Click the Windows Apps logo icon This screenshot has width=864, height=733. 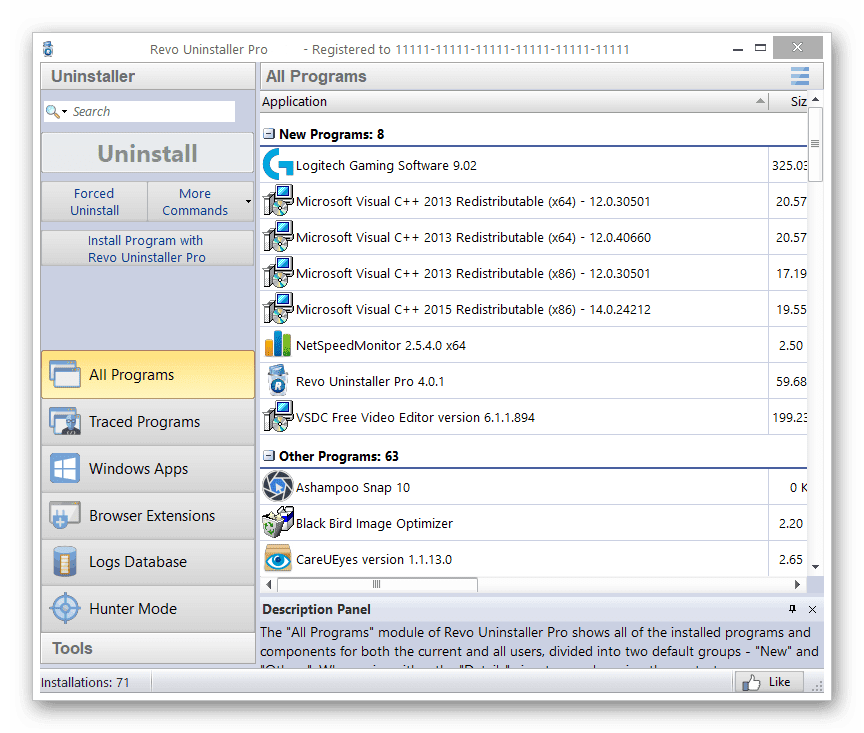pos(65,468)
